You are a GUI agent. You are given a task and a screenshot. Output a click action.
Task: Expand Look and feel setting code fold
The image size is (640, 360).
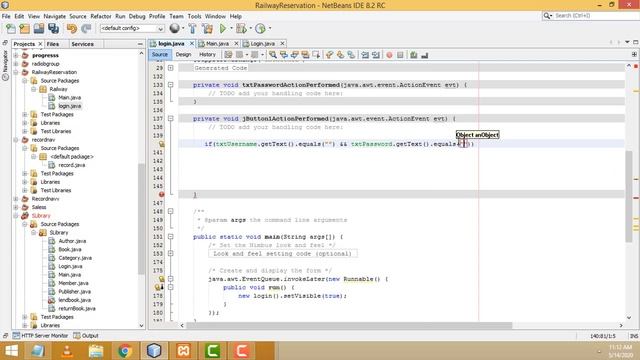point(171,253)
